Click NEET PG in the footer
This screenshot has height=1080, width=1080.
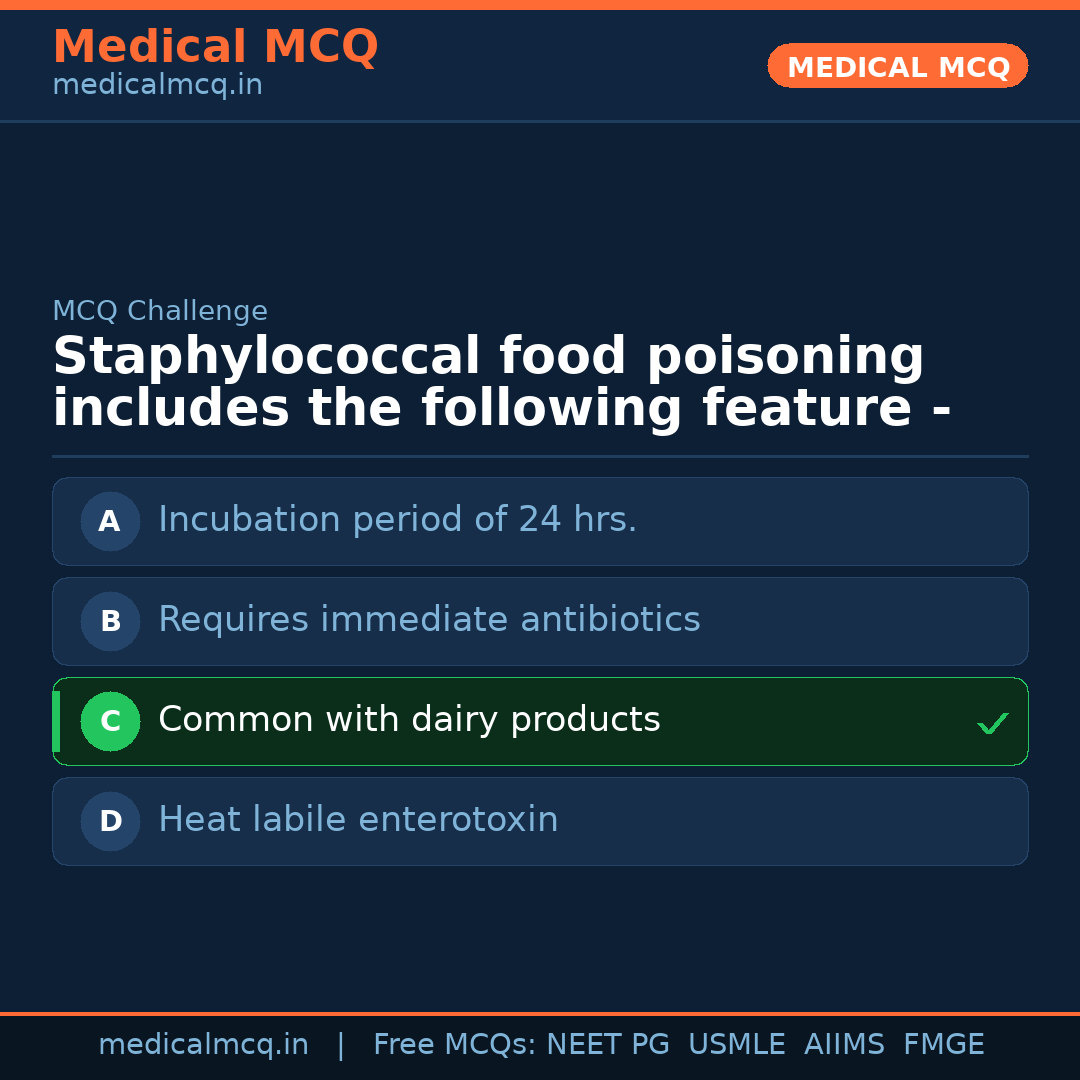pyautogui.click(x=608, y=1045)
